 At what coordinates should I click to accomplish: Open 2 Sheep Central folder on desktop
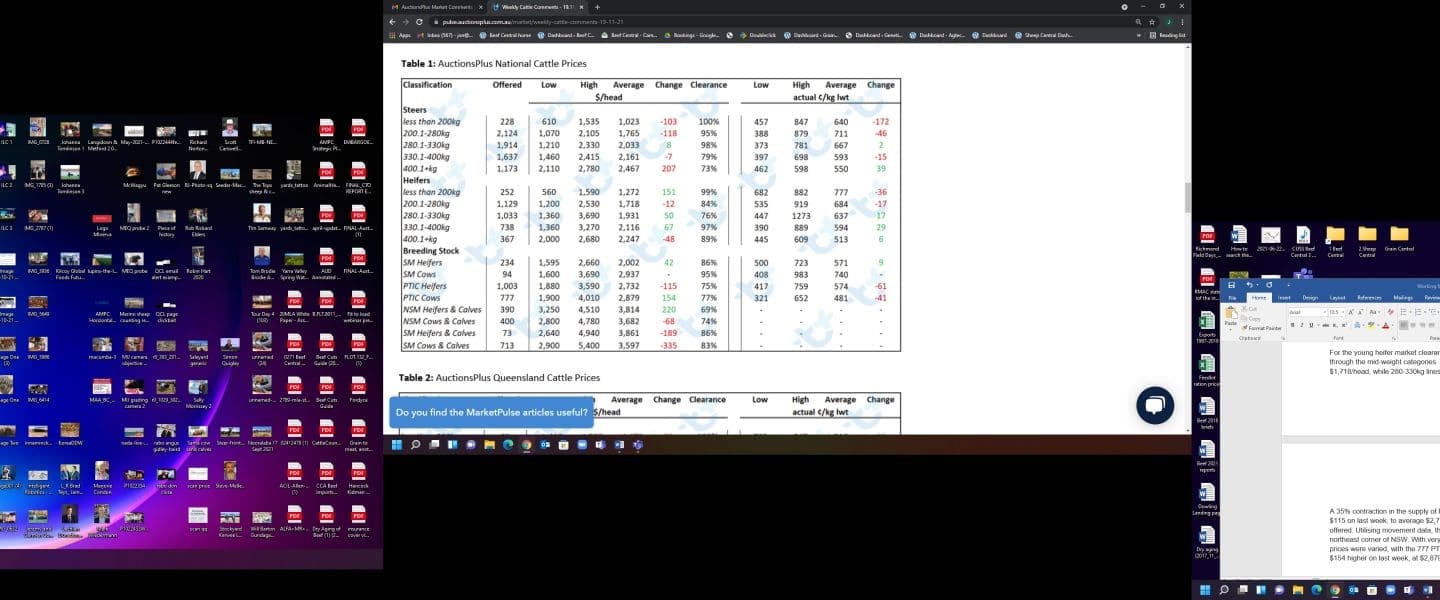coord(1367,241)
